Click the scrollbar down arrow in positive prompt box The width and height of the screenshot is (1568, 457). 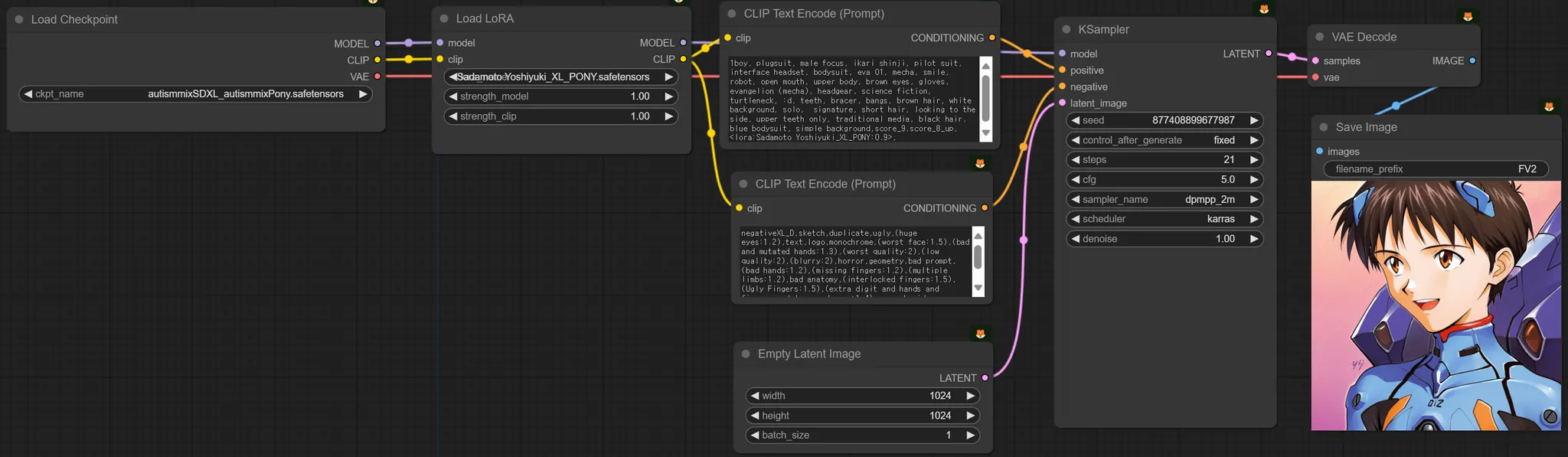coord(986,133)
